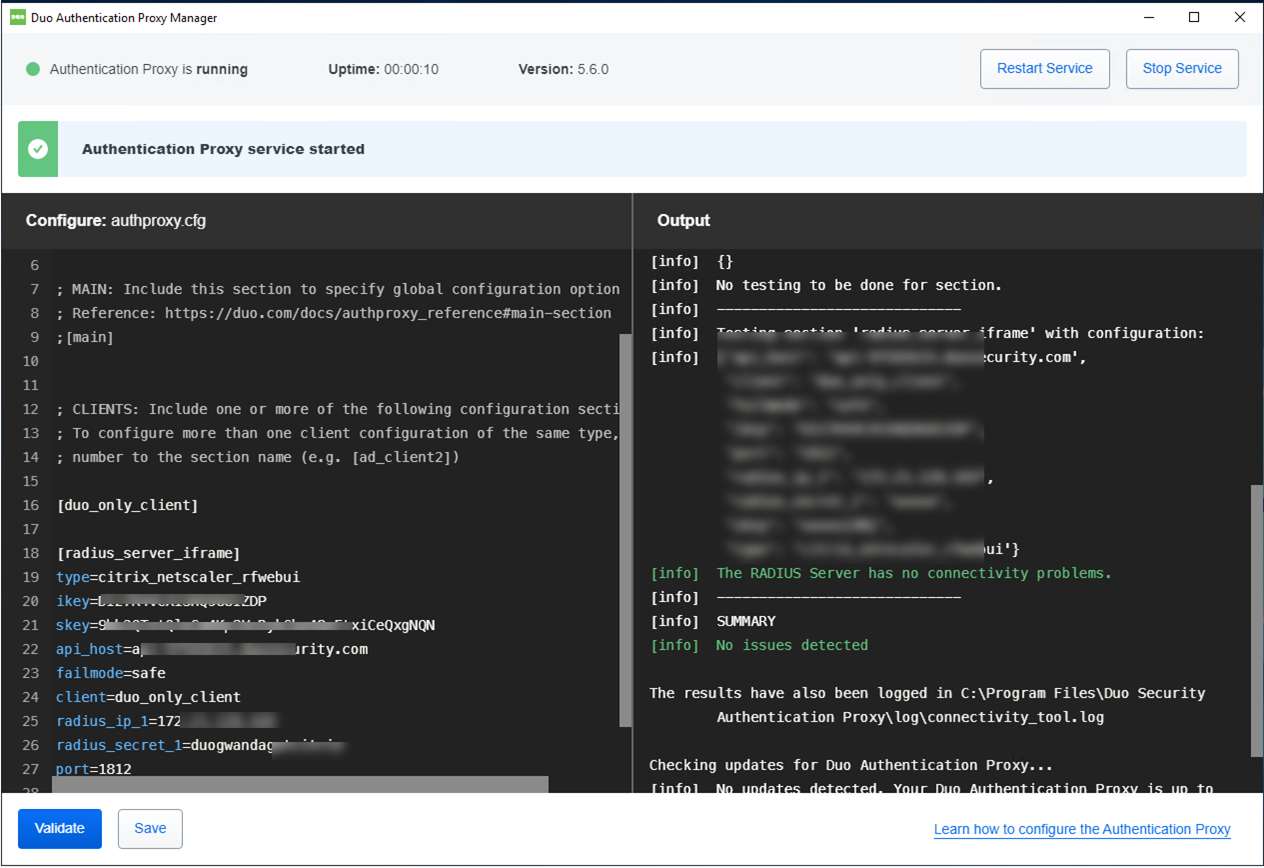Click 'Checking updates for Duo Authentication Proxy' line
The width and height of the screenshot is (1264, 868).
point(851,765)
